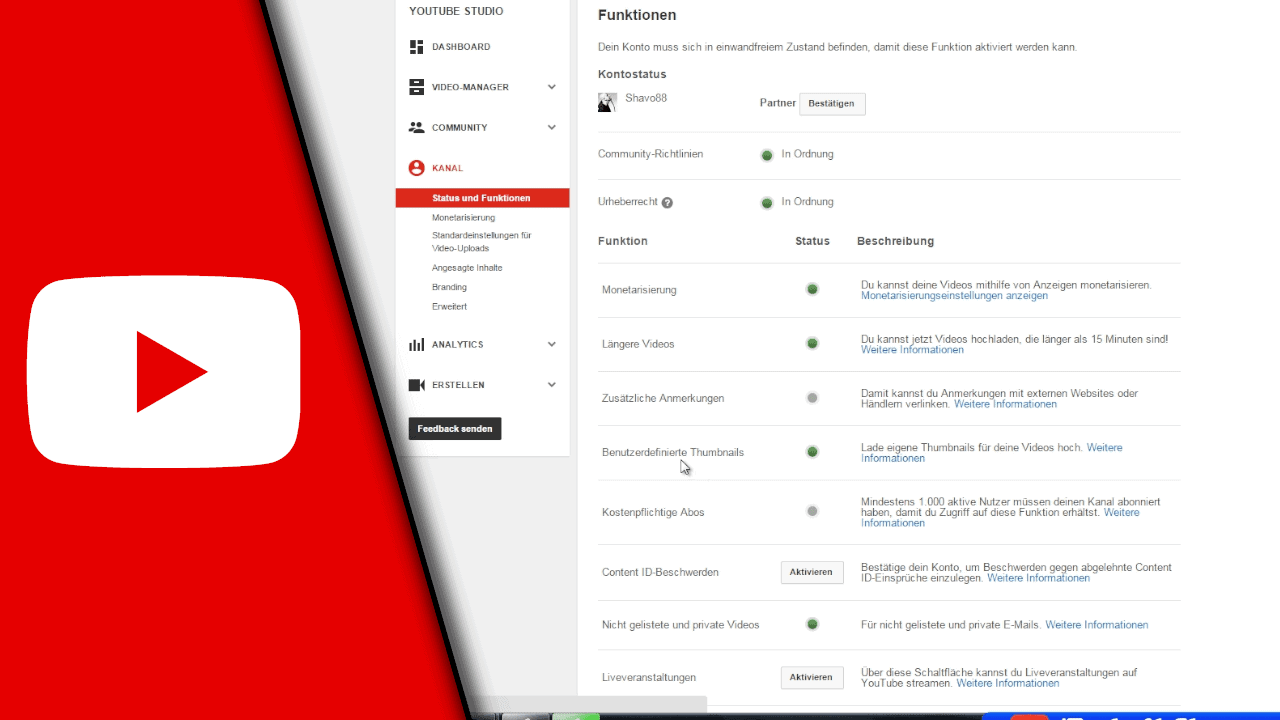Click the Partner status text
Screen dimensions: 1280x720
[x=778, y=103]
